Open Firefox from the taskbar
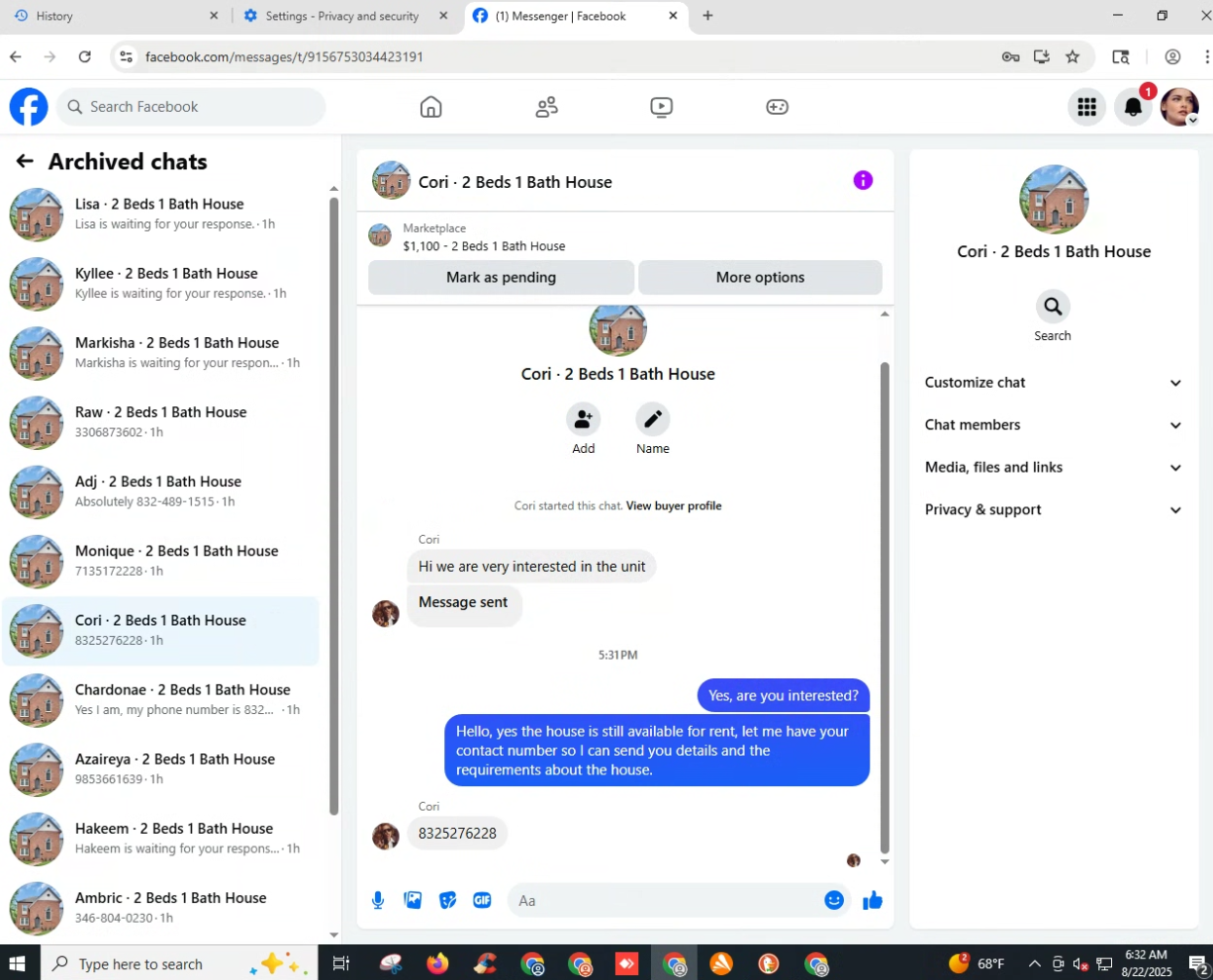 pyautogui.click(x=437, y=963)
